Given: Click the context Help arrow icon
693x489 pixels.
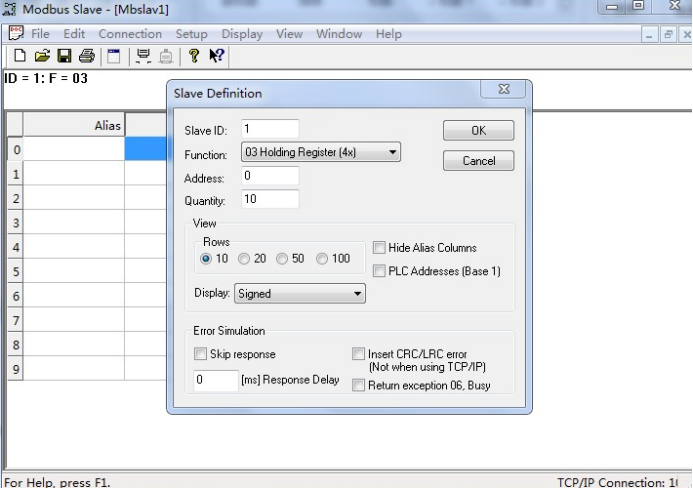Looking at the screenshot, I should point(217,56).
